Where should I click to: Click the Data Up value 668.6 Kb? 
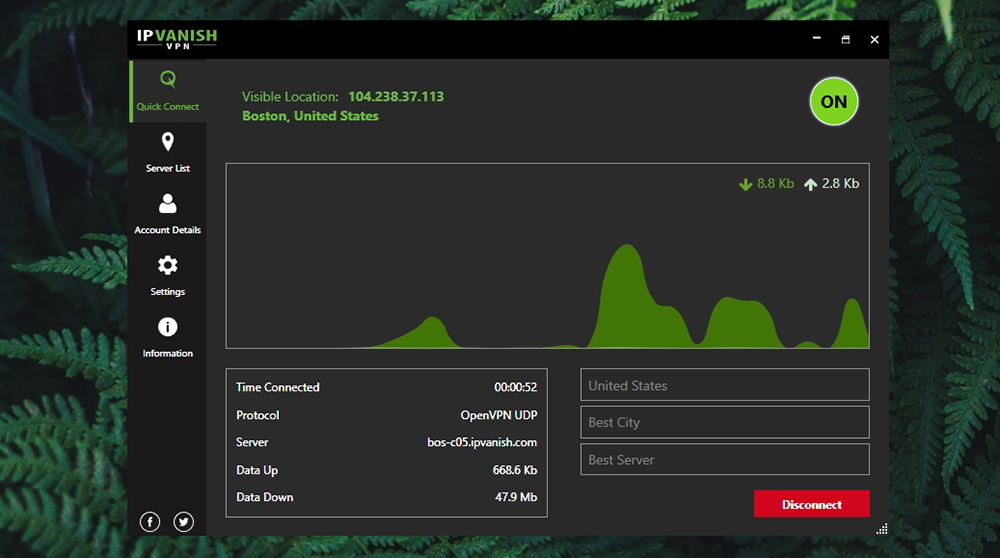point(515,470)
